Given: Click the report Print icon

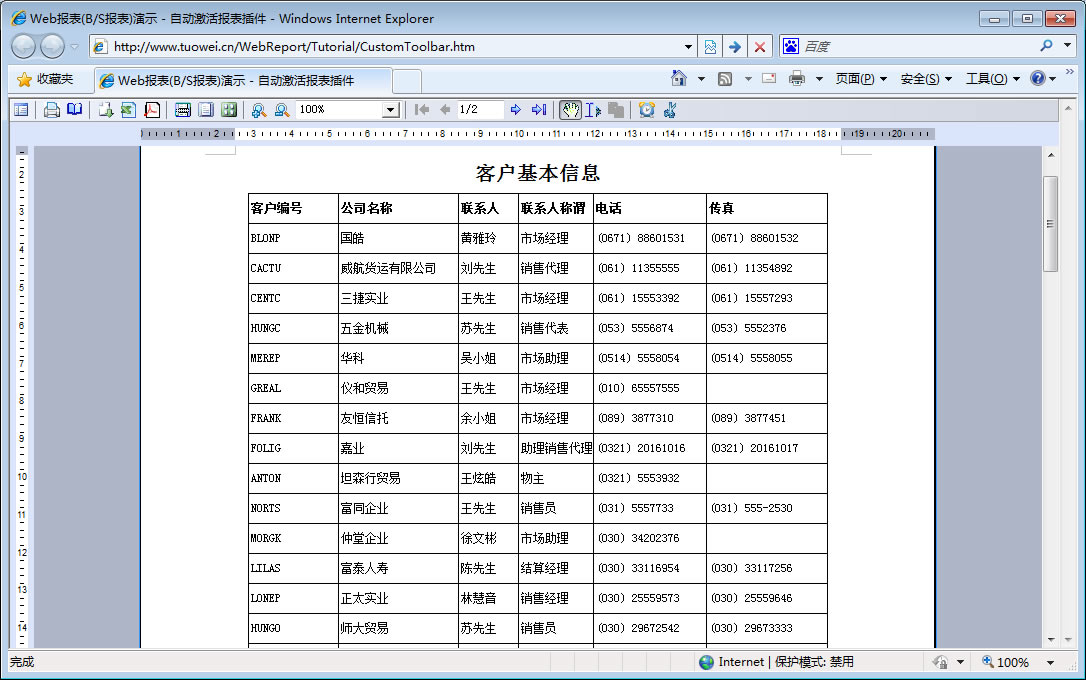Looking at the screenshot, I should [x=51, y=110].
